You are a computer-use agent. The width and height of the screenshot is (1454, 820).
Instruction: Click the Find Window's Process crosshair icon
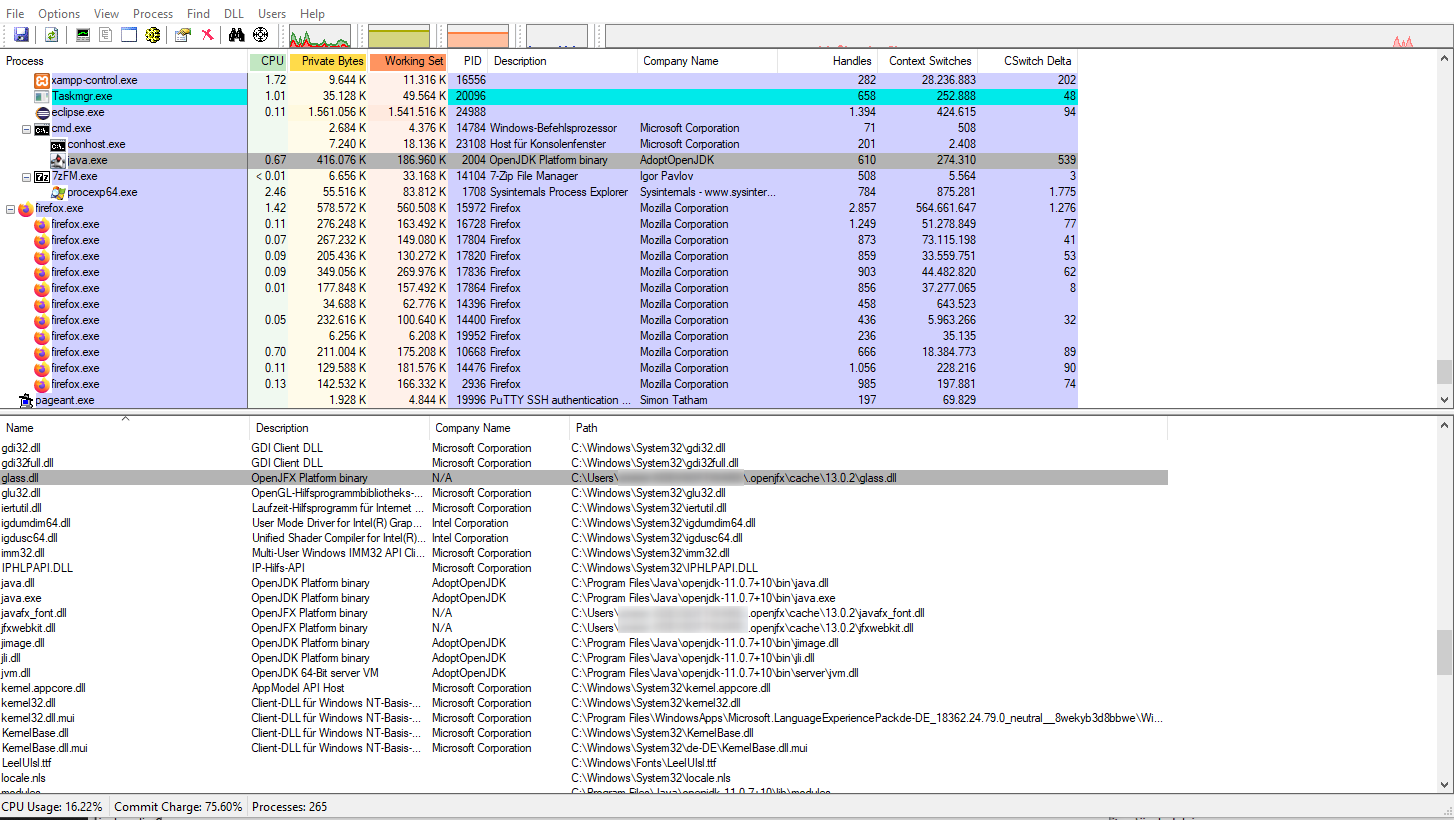click(260, 34)
